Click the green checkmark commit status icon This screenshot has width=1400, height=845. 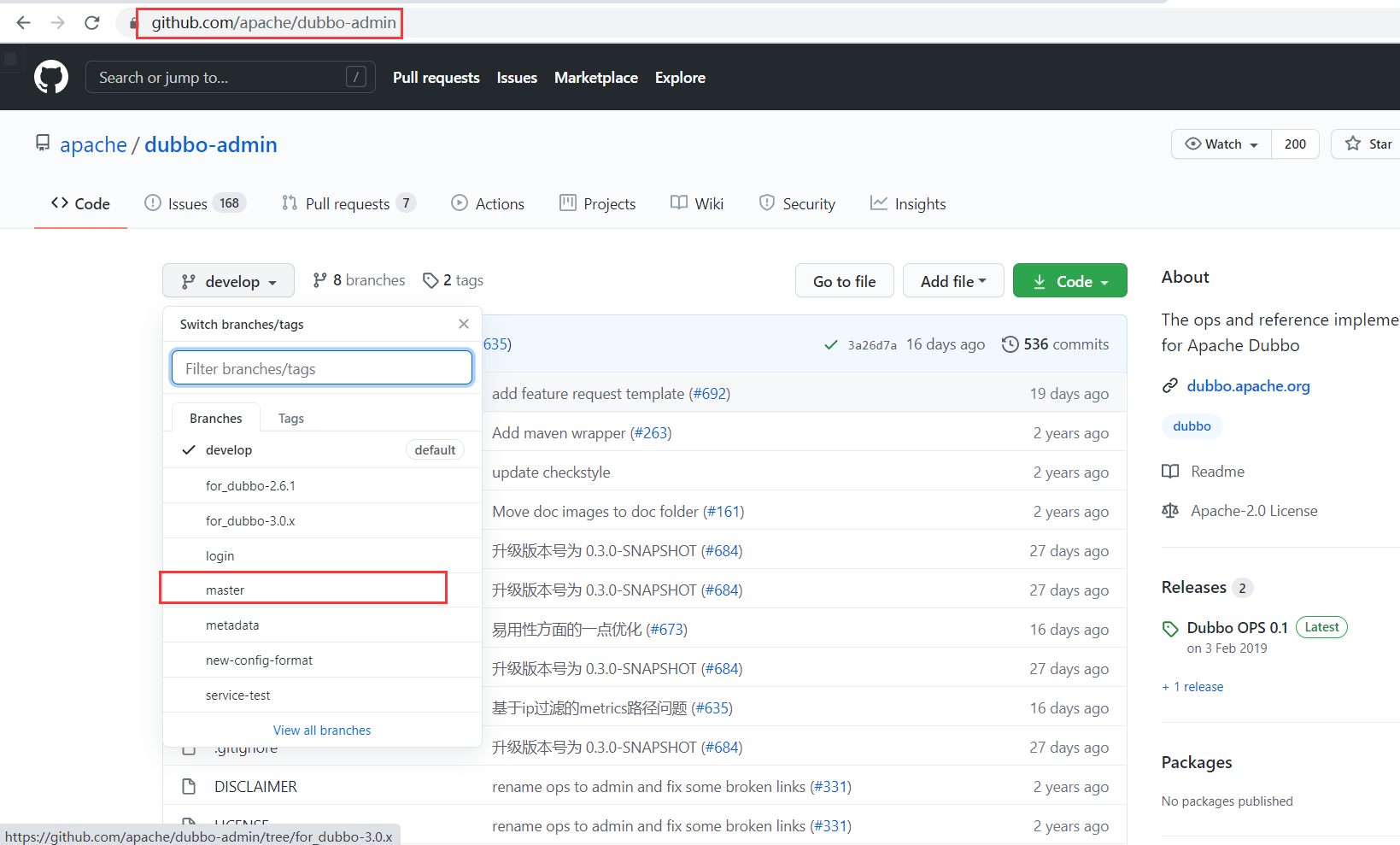click(x=830, y=344)
